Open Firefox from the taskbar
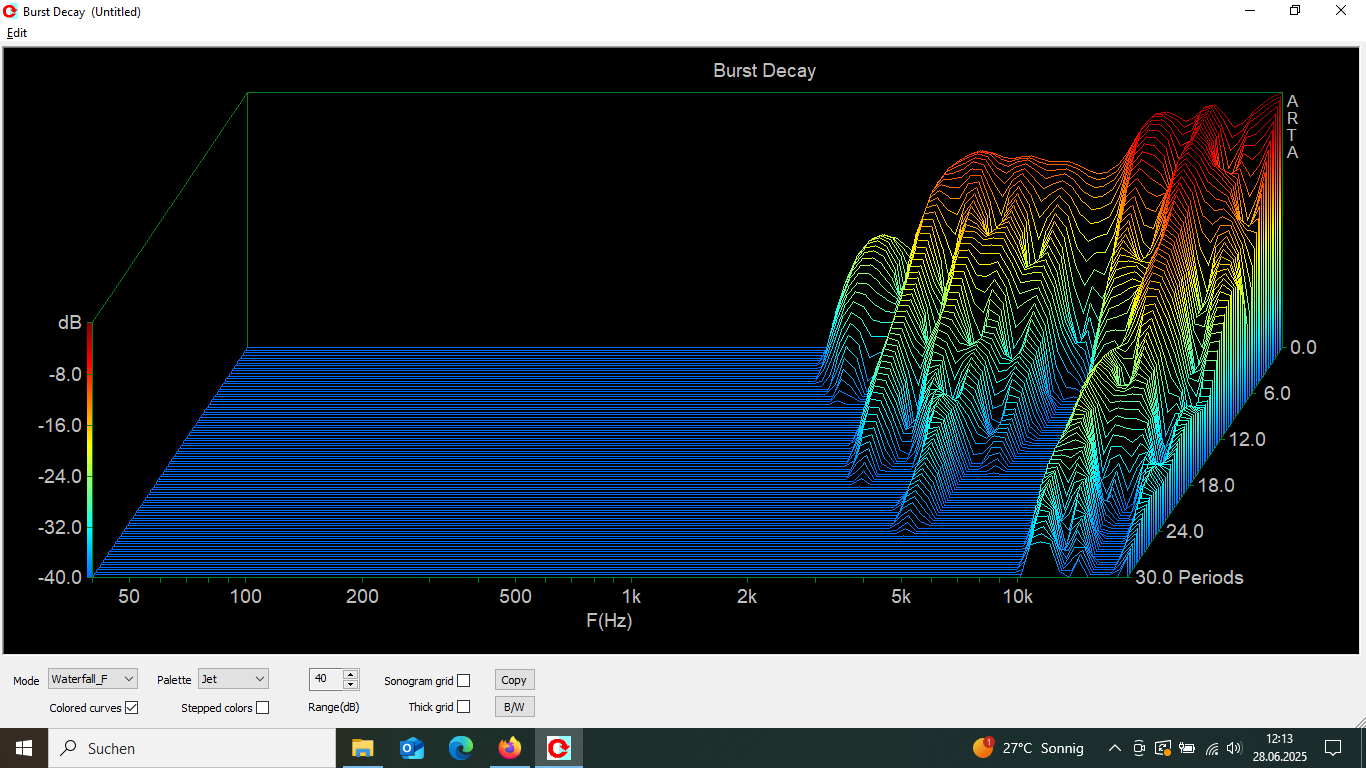This screenshot has width=1366, height=768. coord(509,748)
